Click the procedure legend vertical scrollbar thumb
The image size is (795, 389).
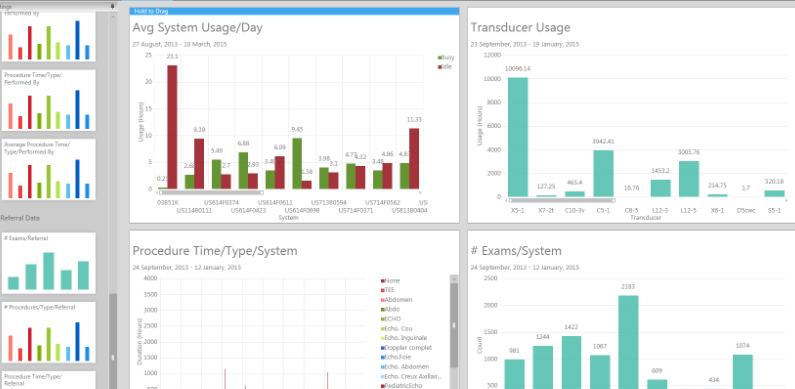[454, 326]
